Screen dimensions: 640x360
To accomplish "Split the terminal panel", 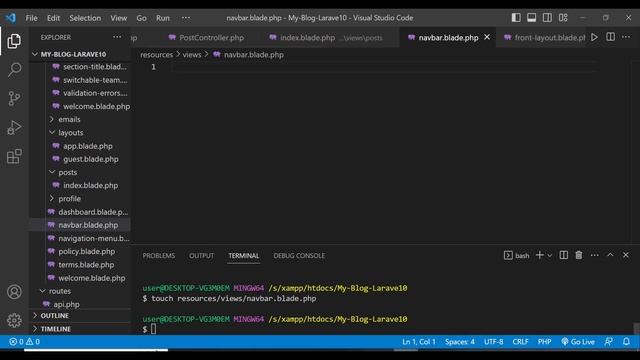I will [x=564, y=255].
